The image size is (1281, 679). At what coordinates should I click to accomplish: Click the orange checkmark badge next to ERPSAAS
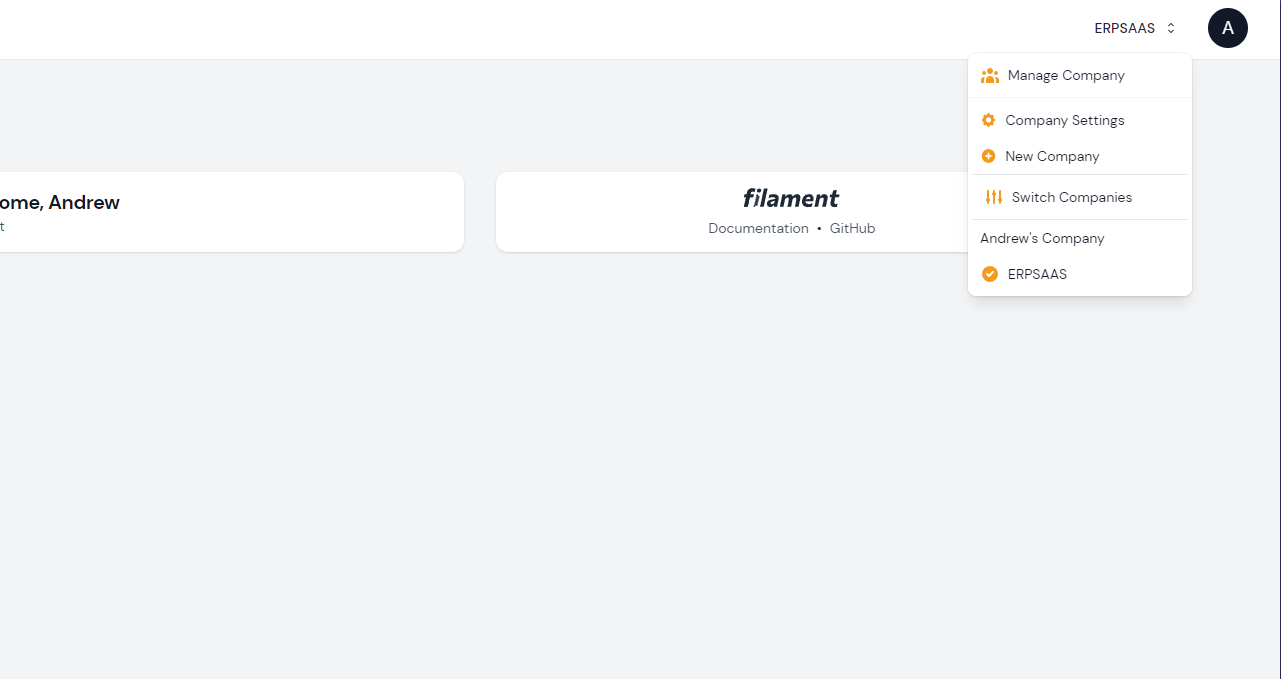[990, 274]
